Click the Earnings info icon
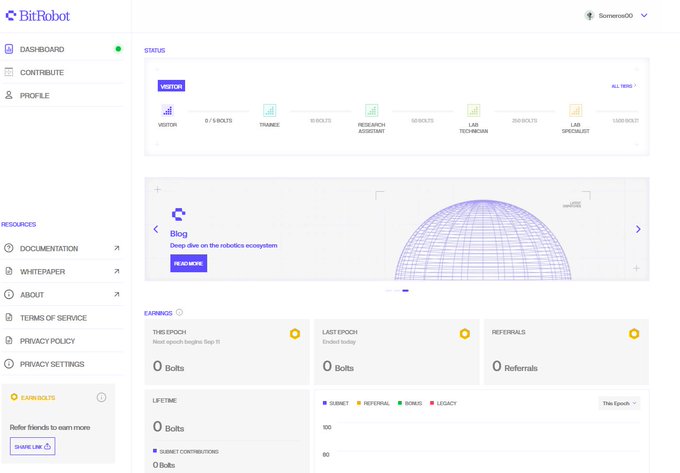This screenshot has width=680, height=473. tap(179, 312)
